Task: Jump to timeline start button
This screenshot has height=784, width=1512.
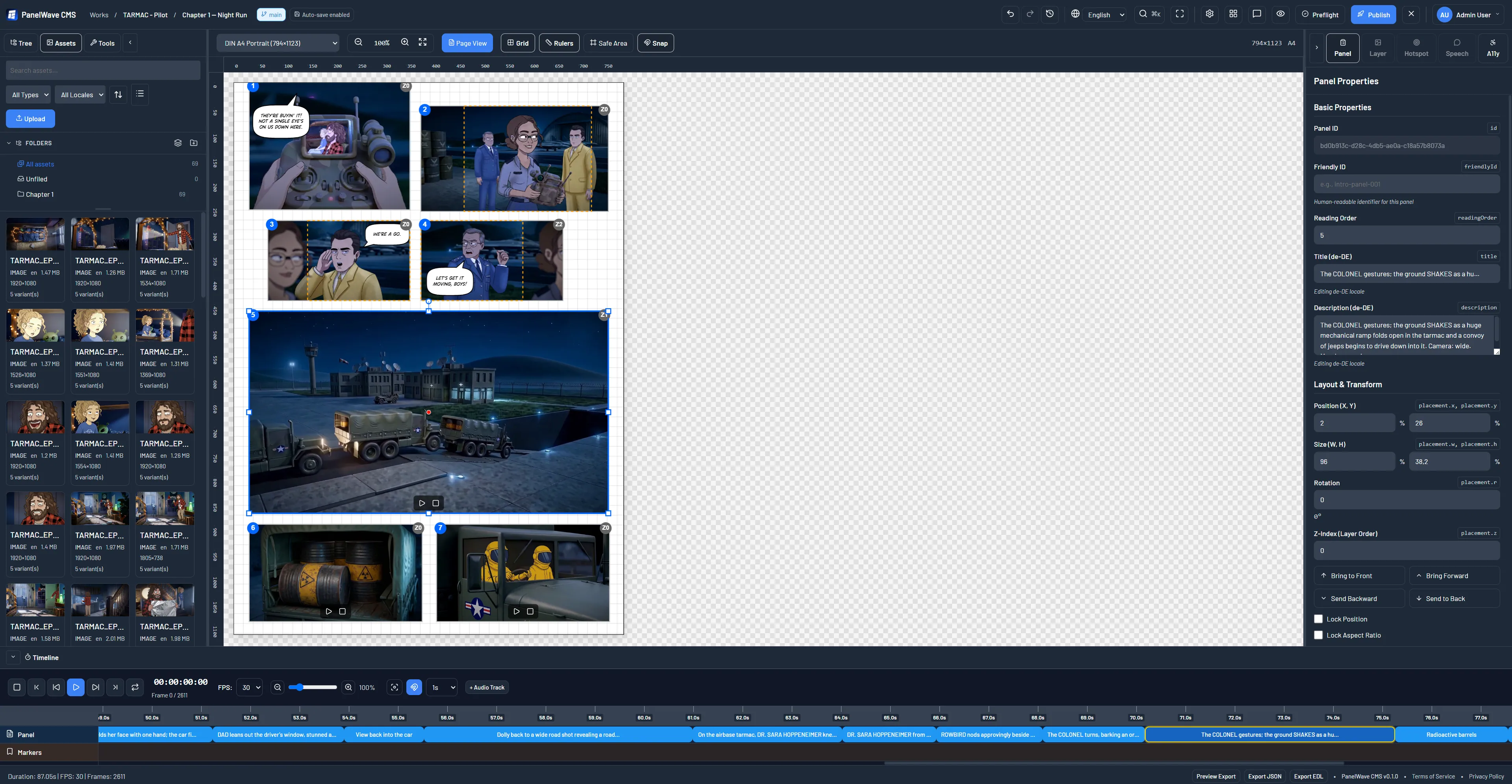Action: tap(36, 687)
